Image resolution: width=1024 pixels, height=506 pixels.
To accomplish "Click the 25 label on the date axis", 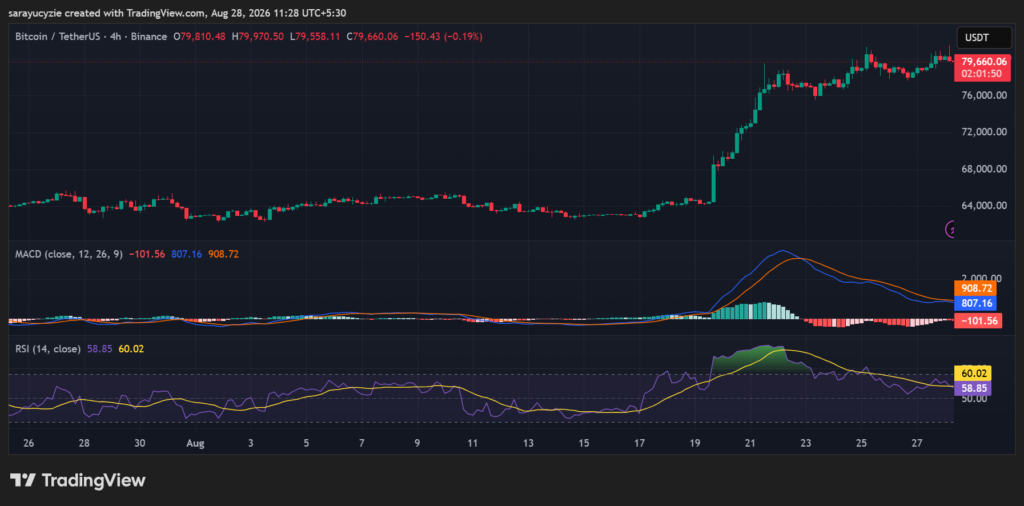I will pos(861,443).
